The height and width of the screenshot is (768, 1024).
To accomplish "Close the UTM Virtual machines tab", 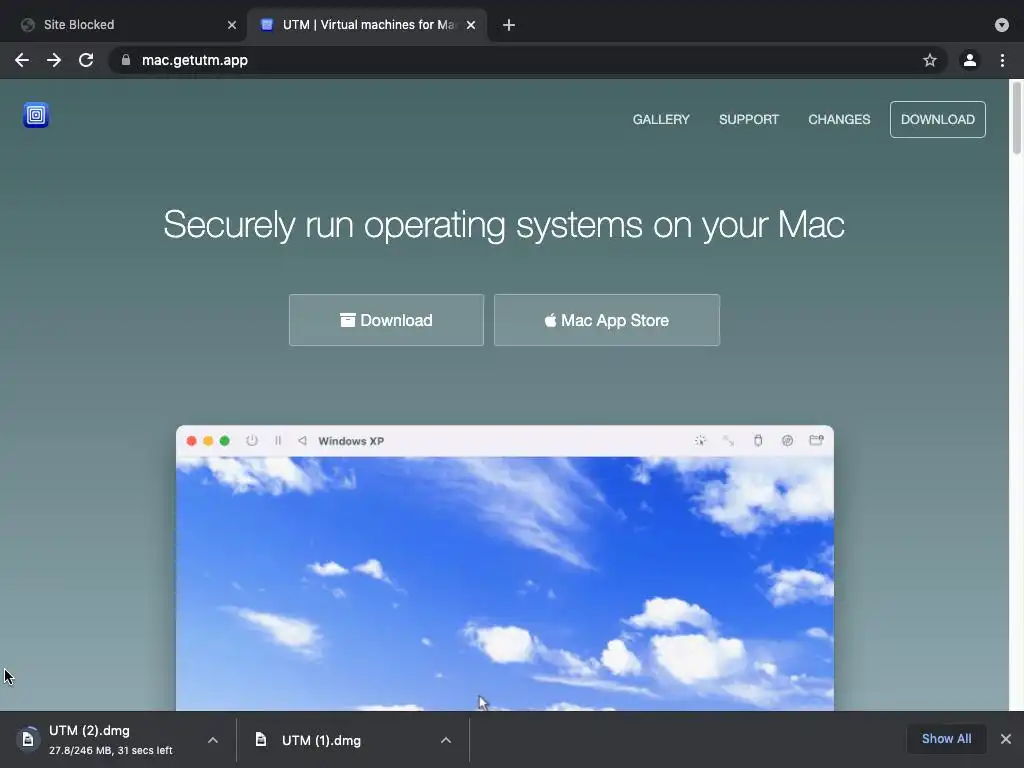I will pyautogui.click(x=471, y=25).
